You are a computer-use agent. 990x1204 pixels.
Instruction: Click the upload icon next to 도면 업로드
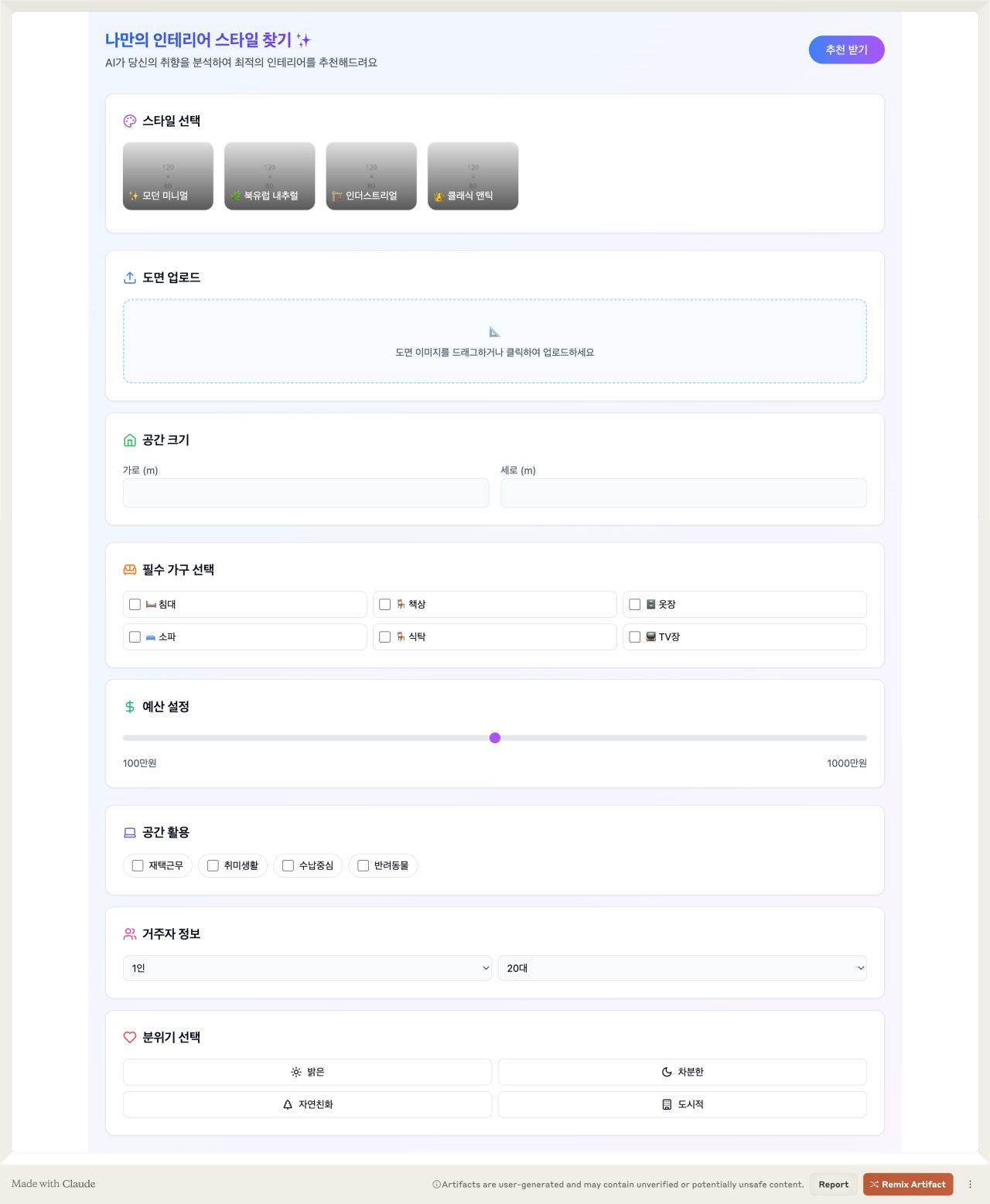coord(130,278)
